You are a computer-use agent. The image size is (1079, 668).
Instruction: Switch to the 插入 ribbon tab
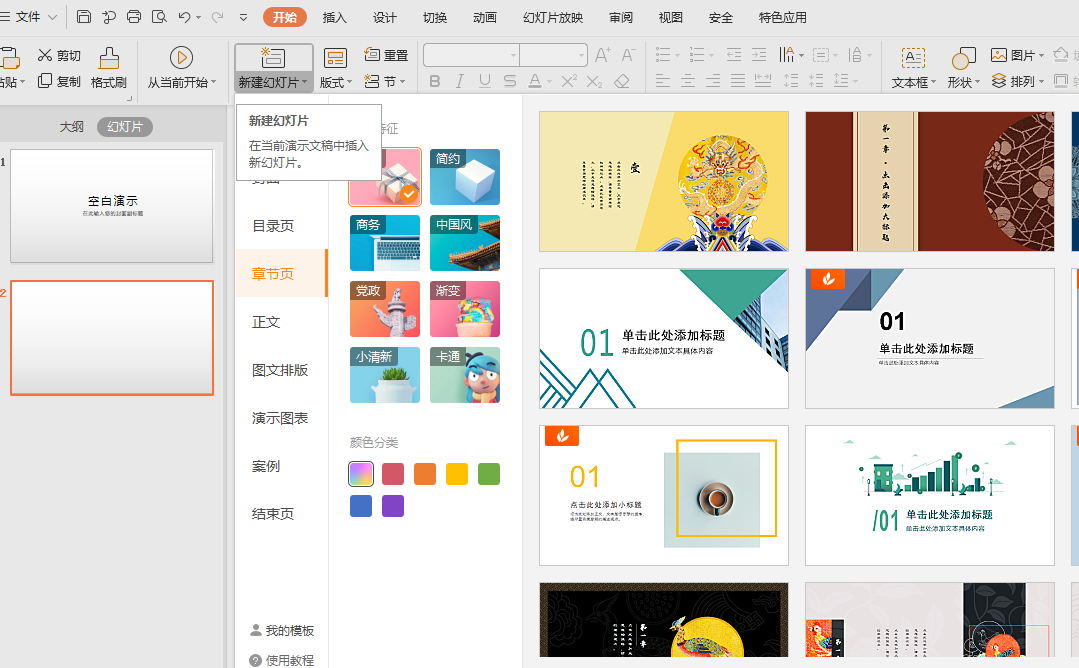pyautogui.click(x=335, y=18)
